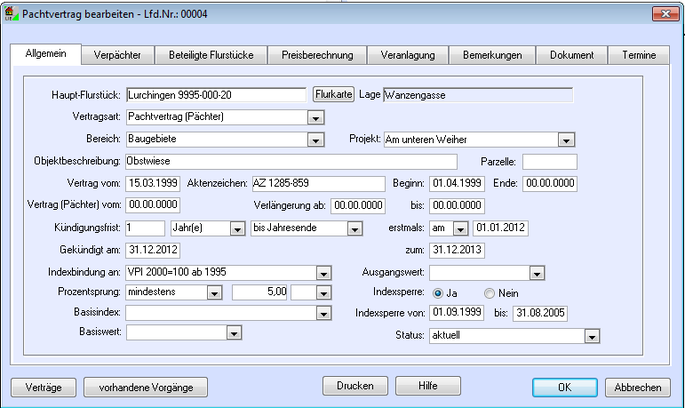Image resolution: width=685 pixels, height=408 pixels.
Task: Select the Nein radio button for Indexsperre
Action: pyautogui.click(x=490, y=293)
